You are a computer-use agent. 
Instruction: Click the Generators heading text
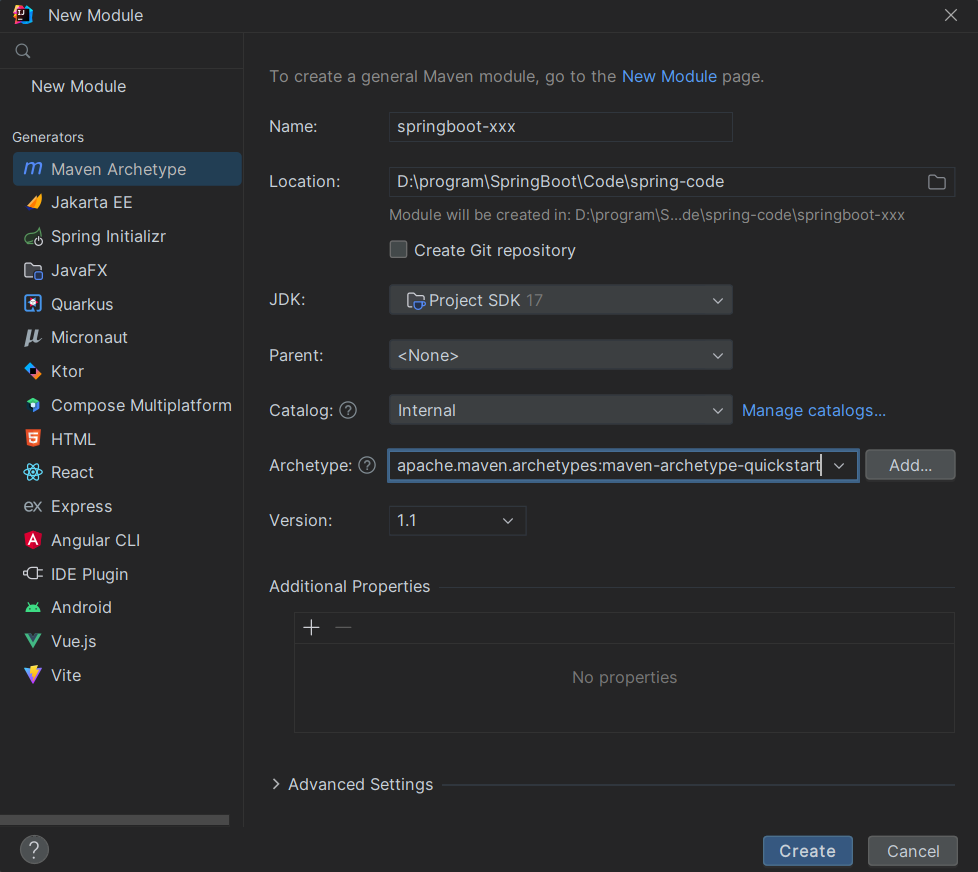tap(48, 137)
